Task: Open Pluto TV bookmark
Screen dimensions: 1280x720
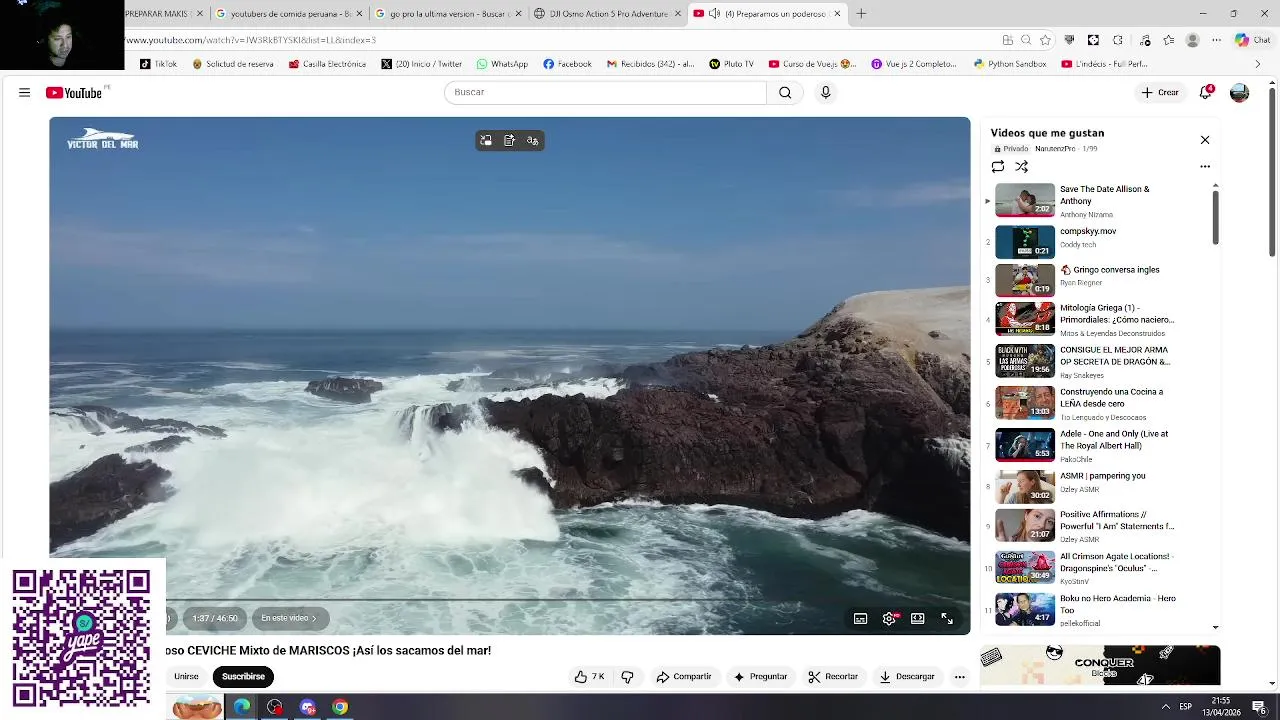Action: (x=731, y=64)
